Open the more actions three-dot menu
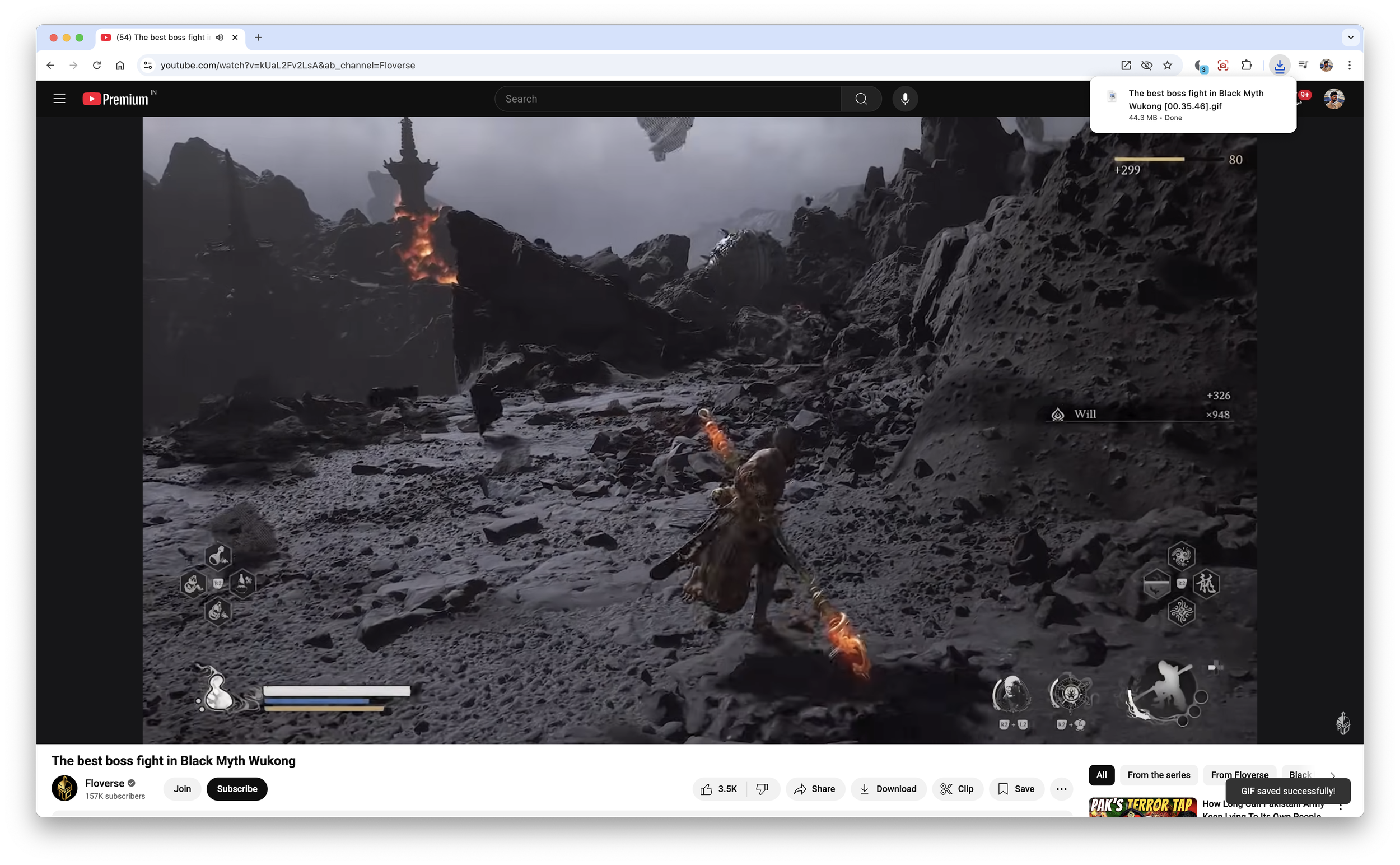Viewport: 1400px width, 865px height. click(1061, 789)
